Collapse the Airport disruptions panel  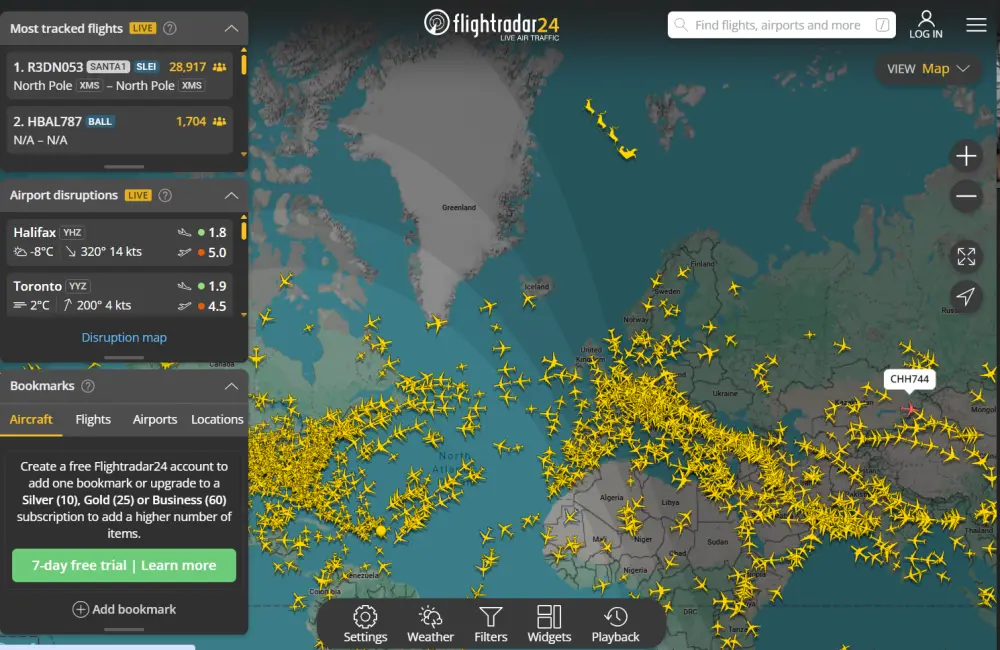pyautogui.click(x=231, y=196)
